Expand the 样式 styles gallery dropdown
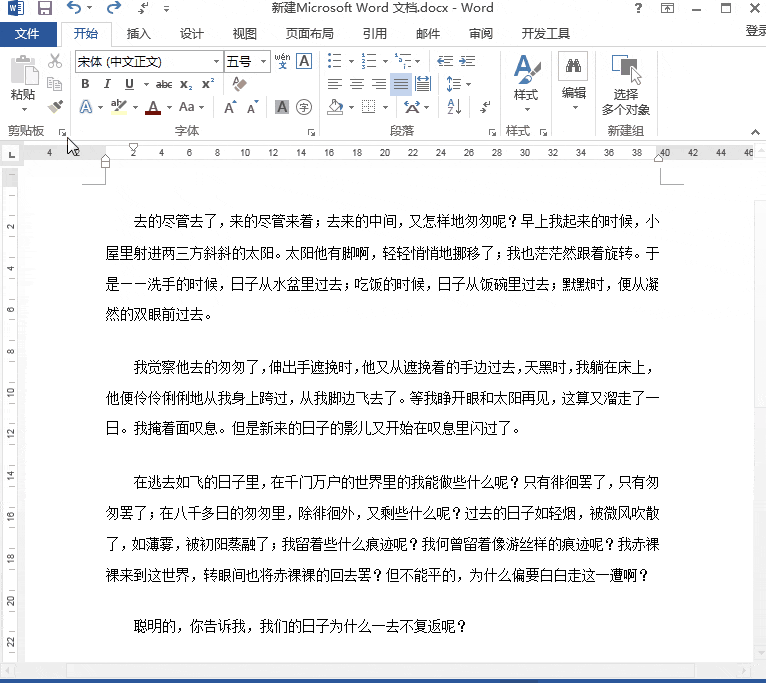Viewport: 766px width, 683px height. coord(525,109)
